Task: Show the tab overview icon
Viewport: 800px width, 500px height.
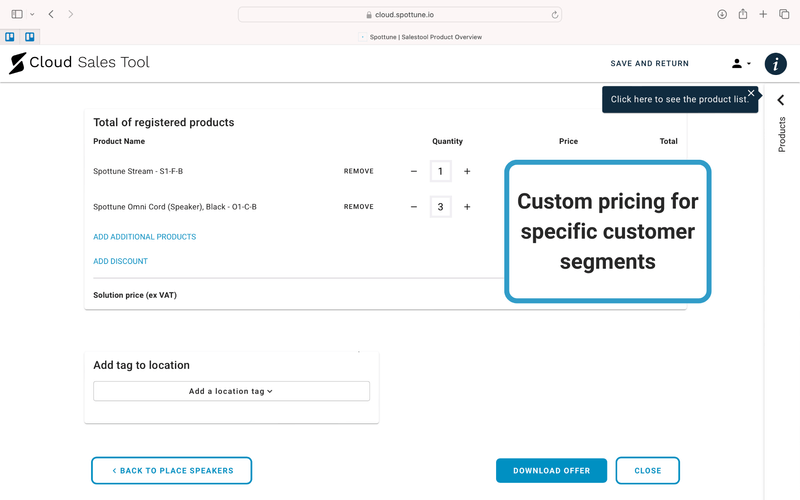Action: tap(784, 14)
